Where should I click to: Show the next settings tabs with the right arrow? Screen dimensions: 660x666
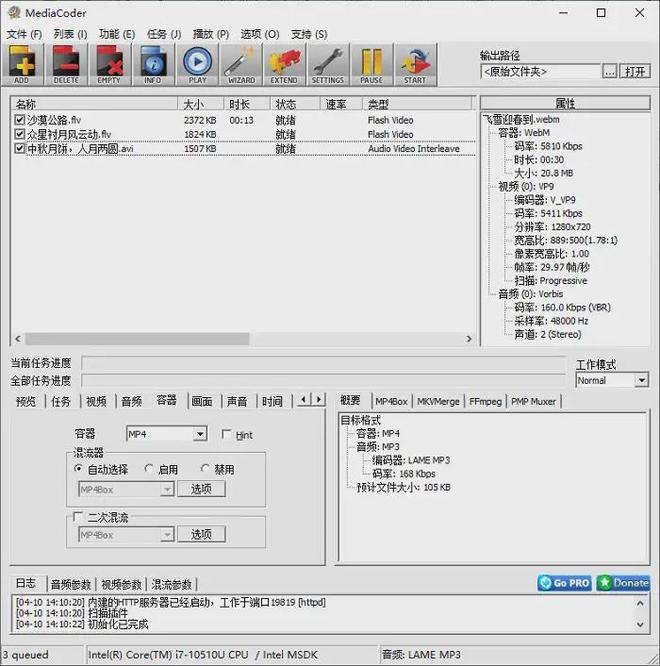pos(319,400)
